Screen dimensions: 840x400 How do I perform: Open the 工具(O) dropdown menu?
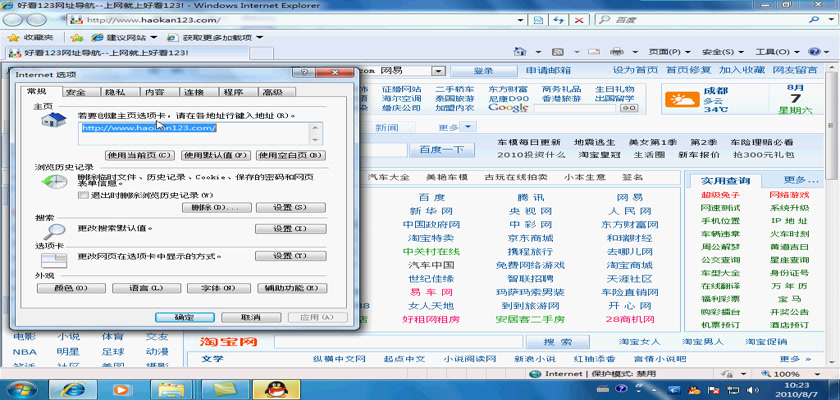pyautogui.click(x=773, y=53)
